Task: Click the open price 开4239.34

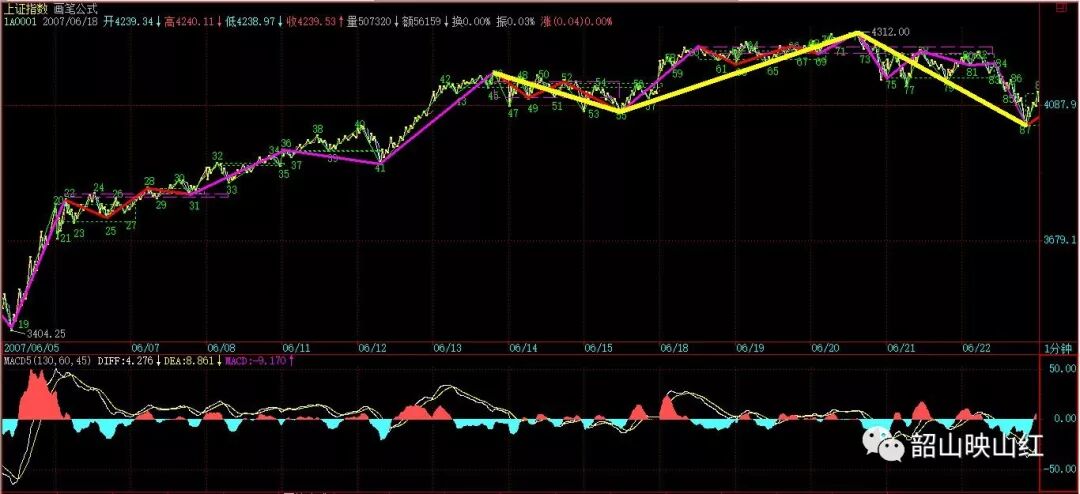Action: [x=129, y=22]
